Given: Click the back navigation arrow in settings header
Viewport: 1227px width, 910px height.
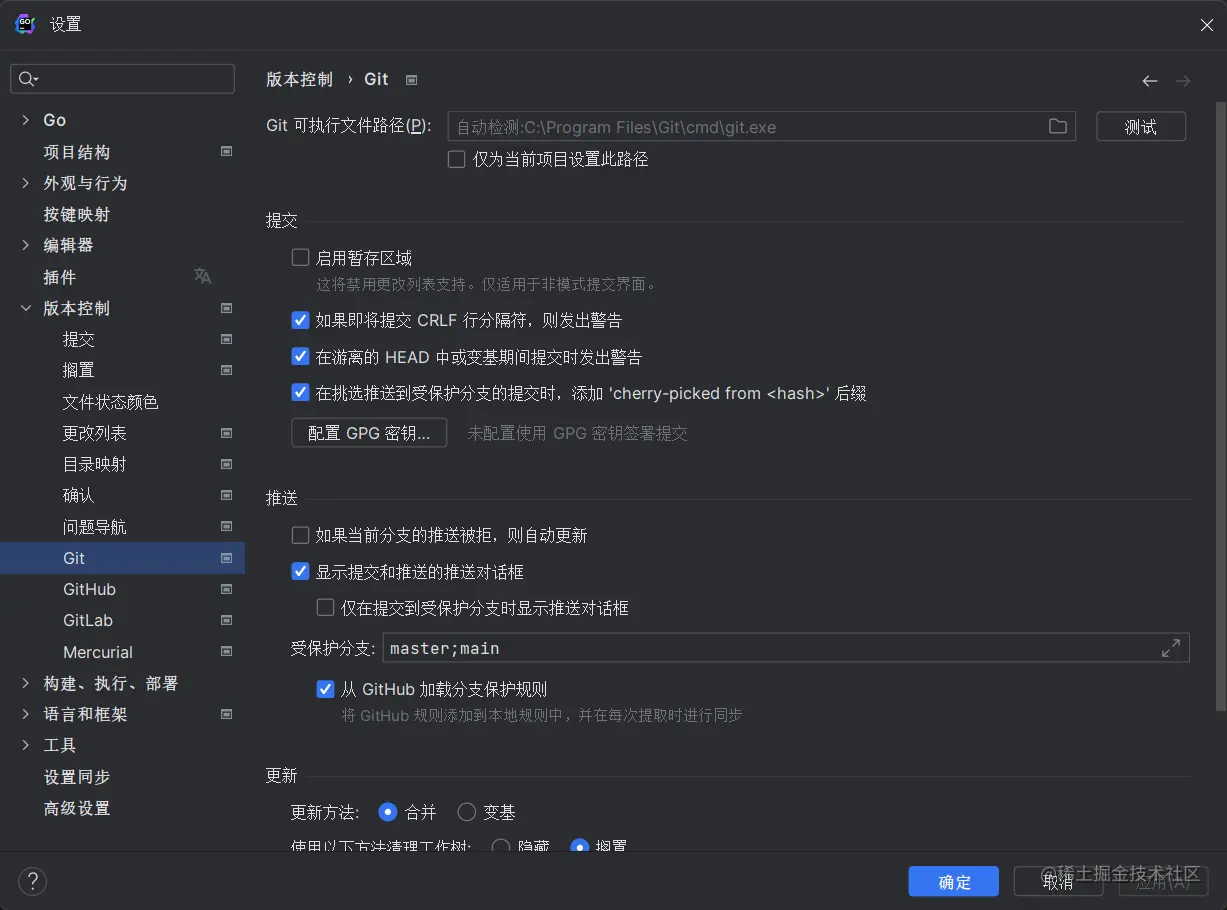Looking at the screenshot, I should coord(1149,81).
